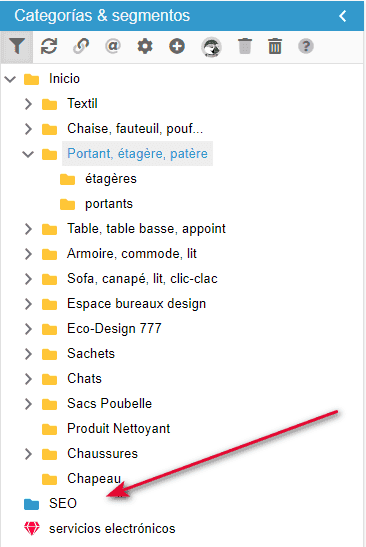
Task: Open help with question mark icon
Action: click(306, 46)
